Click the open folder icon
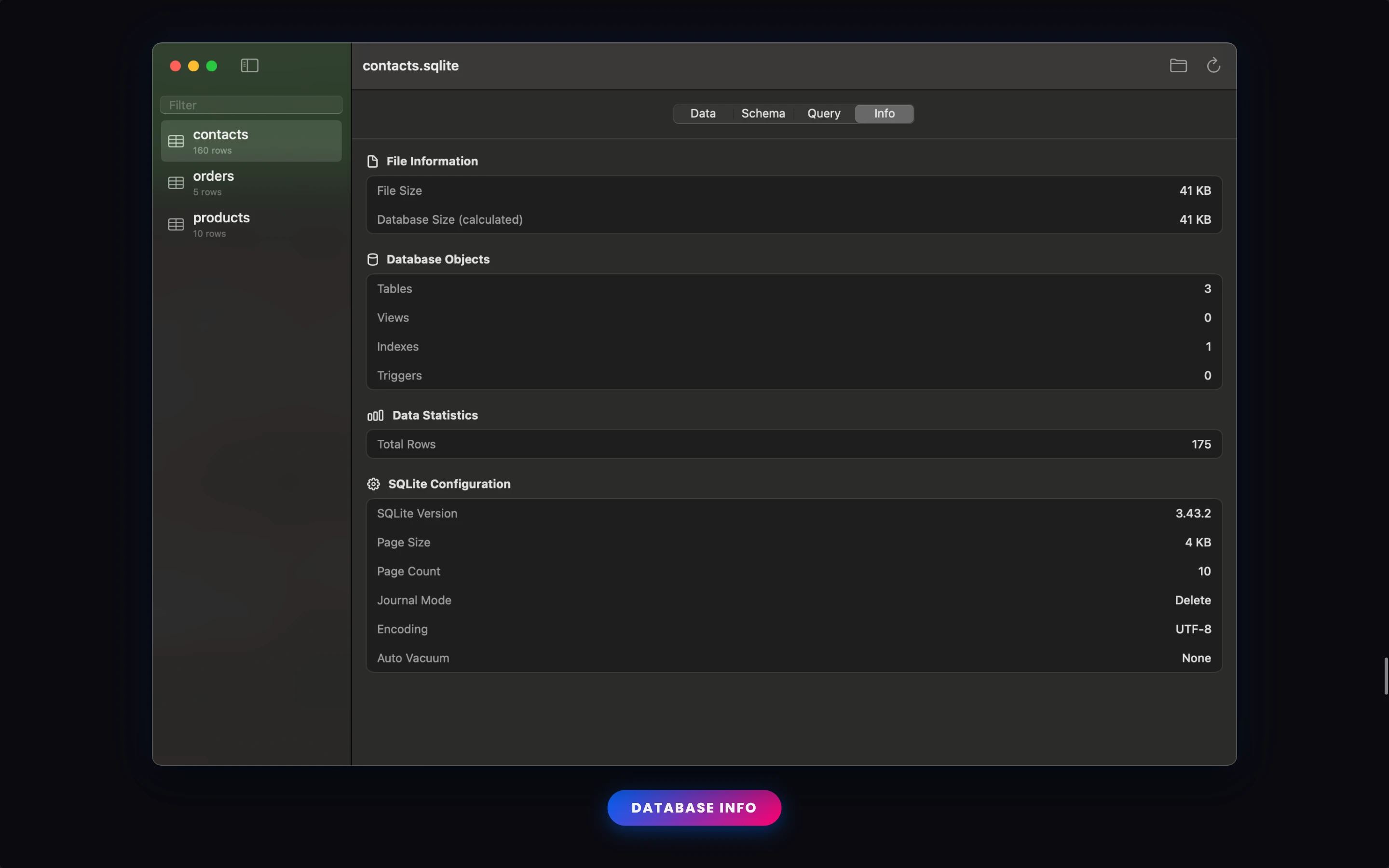 click(1178, 66)
